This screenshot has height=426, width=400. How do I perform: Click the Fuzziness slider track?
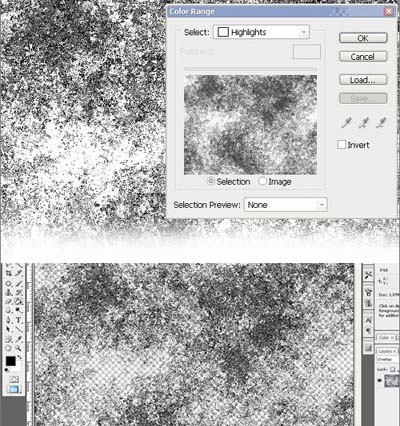point(250,69)
